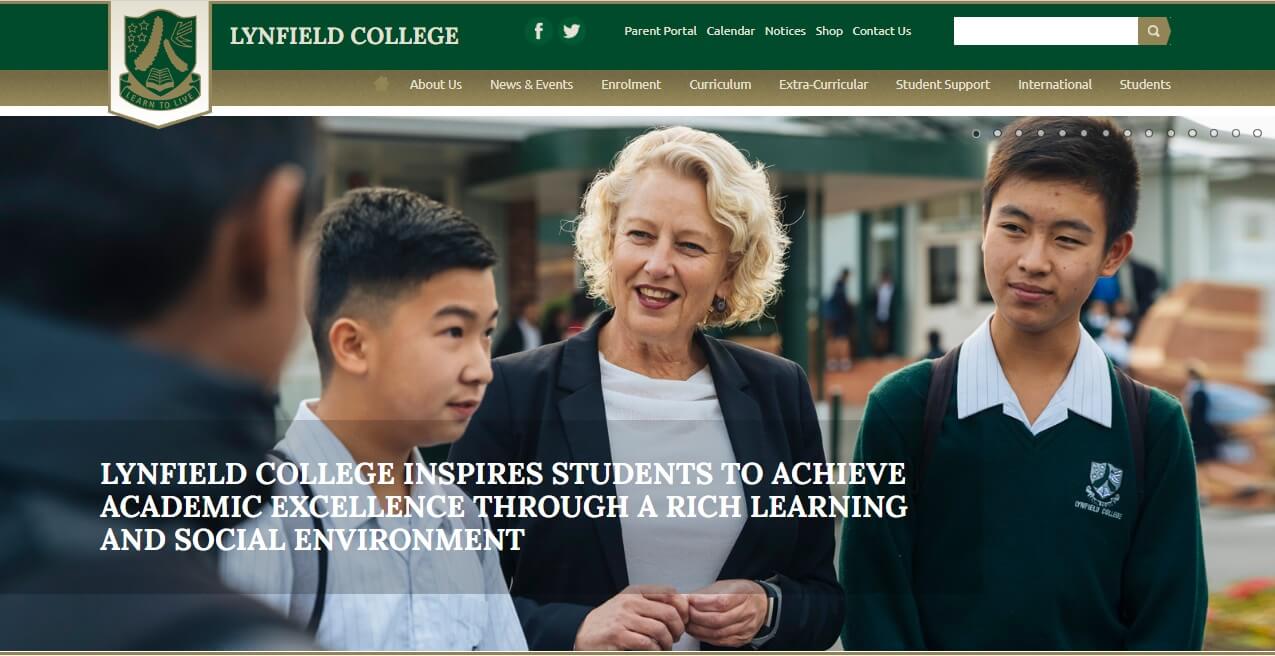The height and width of the screenshot is (656, 1275).
Task: Open the Enrolment menu item
Action: tap(631, 85)
